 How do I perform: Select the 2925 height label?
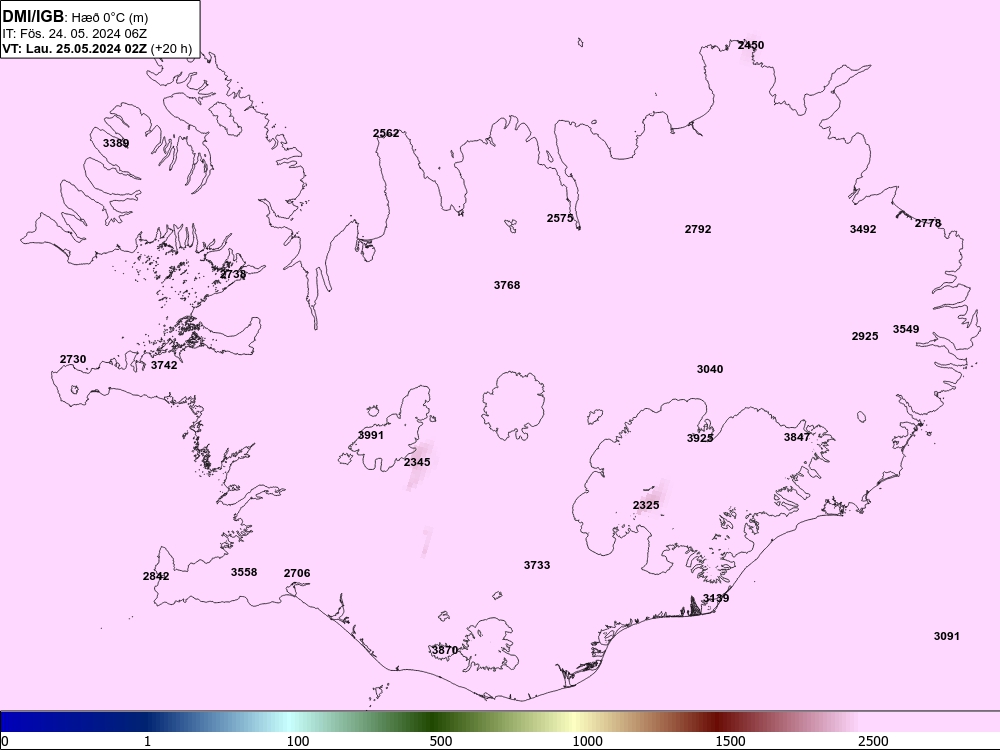click(865, 335)
